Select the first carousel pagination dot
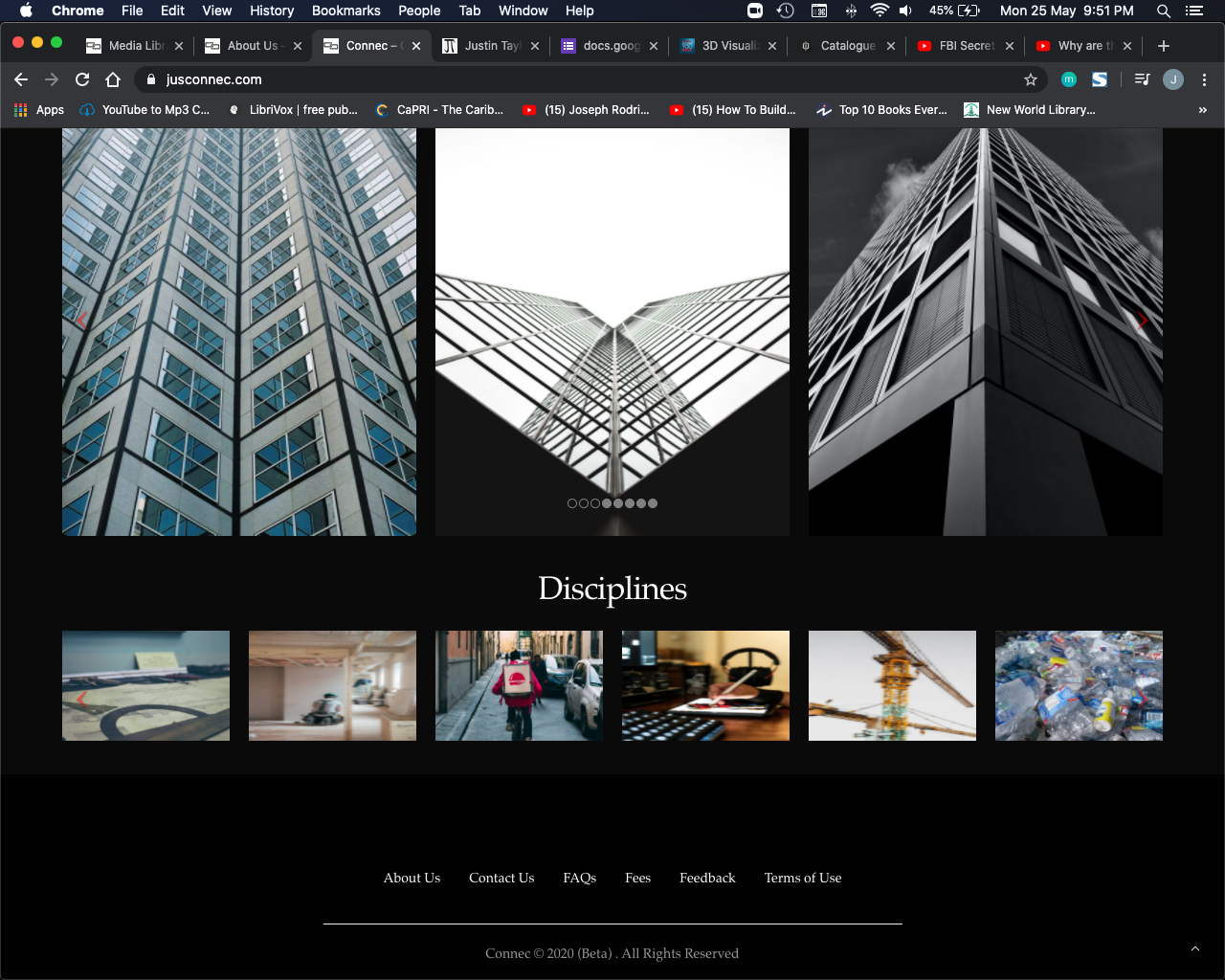Viewport: 1225px width, 980px height. [x=572, y=503]
